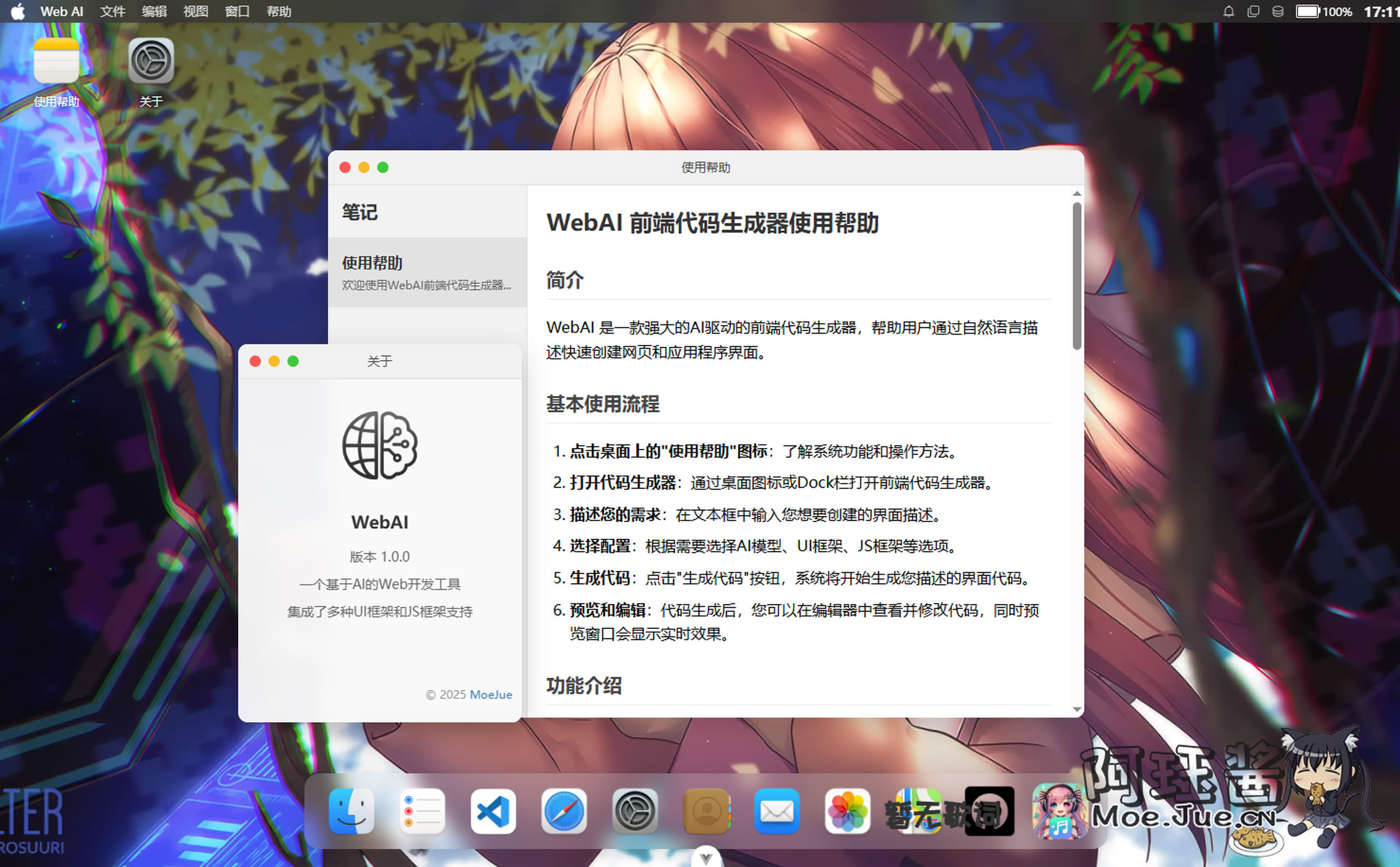
Task: Open System Preferences gear in the dock
Action: point(634,811)
